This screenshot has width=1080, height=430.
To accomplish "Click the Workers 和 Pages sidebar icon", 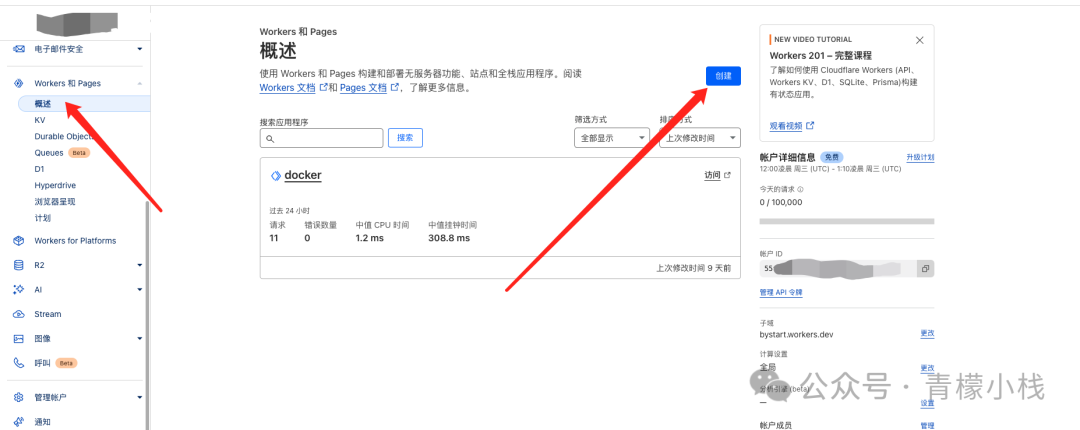I will [x=19, y=83].
